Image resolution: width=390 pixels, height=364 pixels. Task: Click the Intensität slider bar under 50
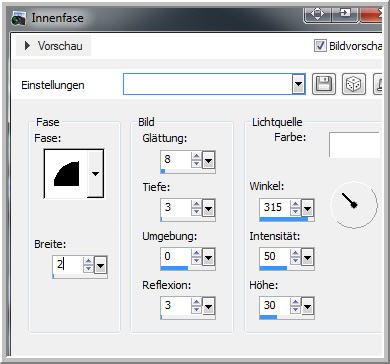click(x=287, y=268)
